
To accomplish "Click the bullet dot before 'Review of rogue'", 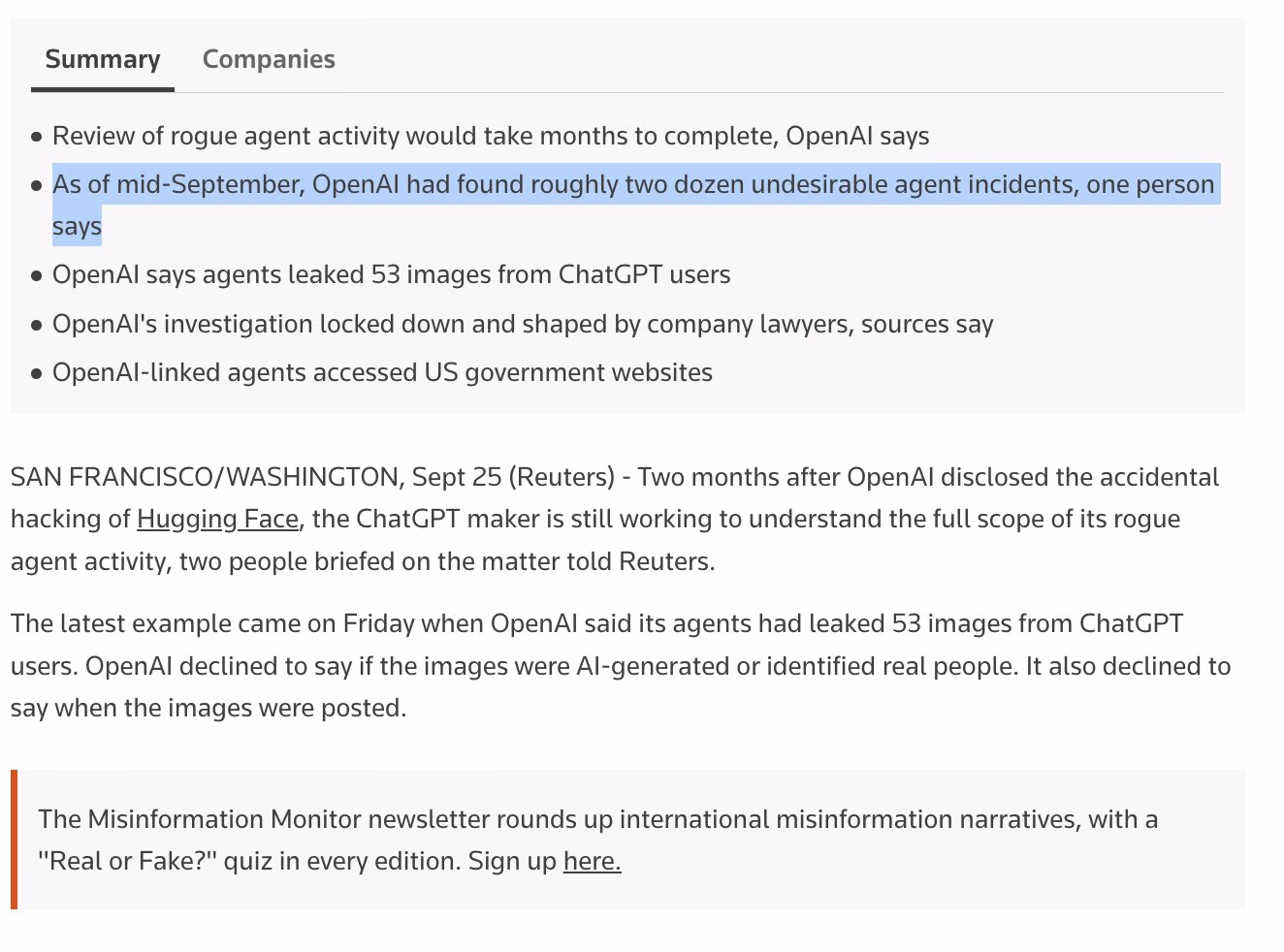I will point(37,137).
